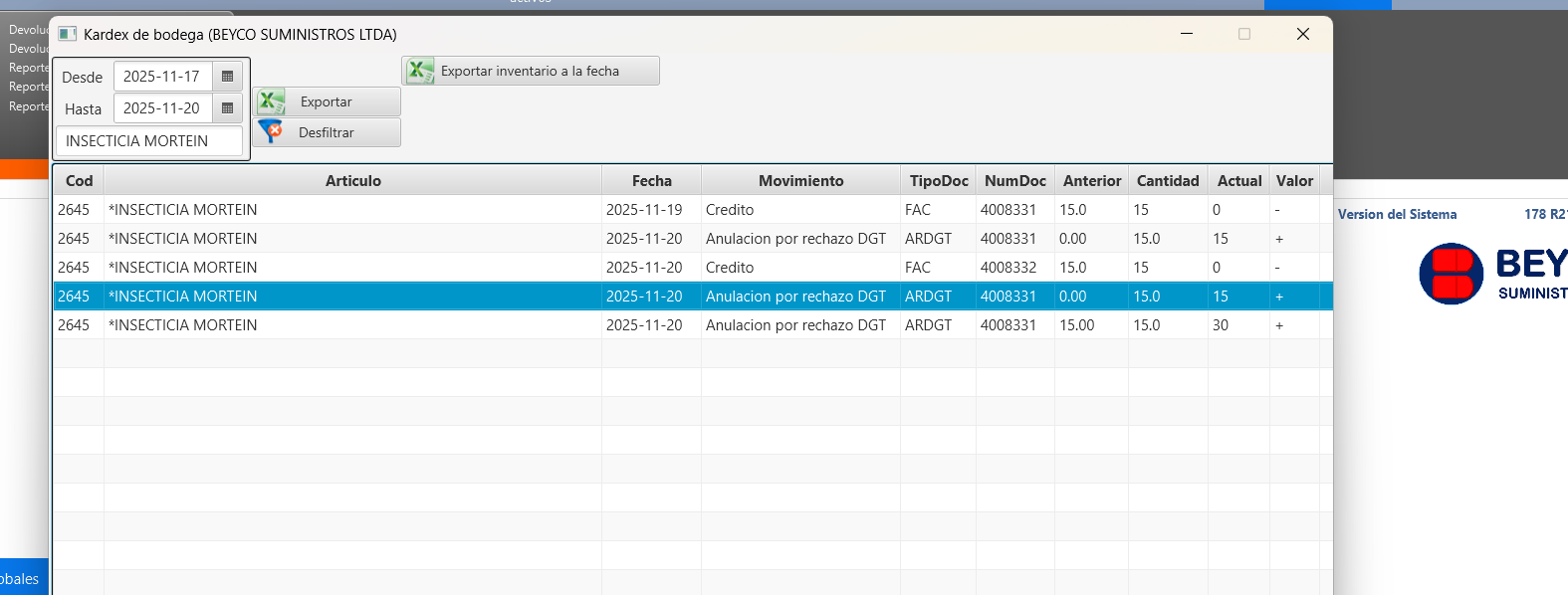Click the Hasta date text field
The width and height of the screenshot is (1568, 595).
(163, 108)
